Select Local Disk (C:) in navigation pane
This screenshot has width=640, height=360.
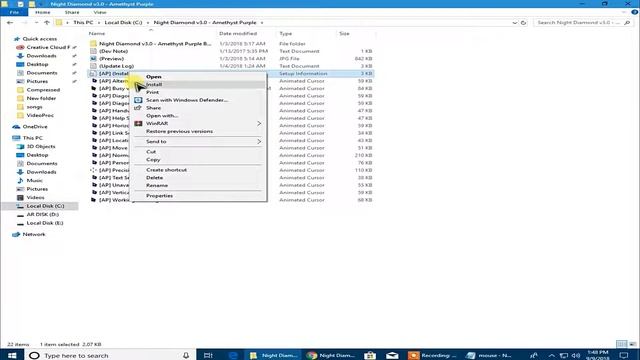click(45, 206)
